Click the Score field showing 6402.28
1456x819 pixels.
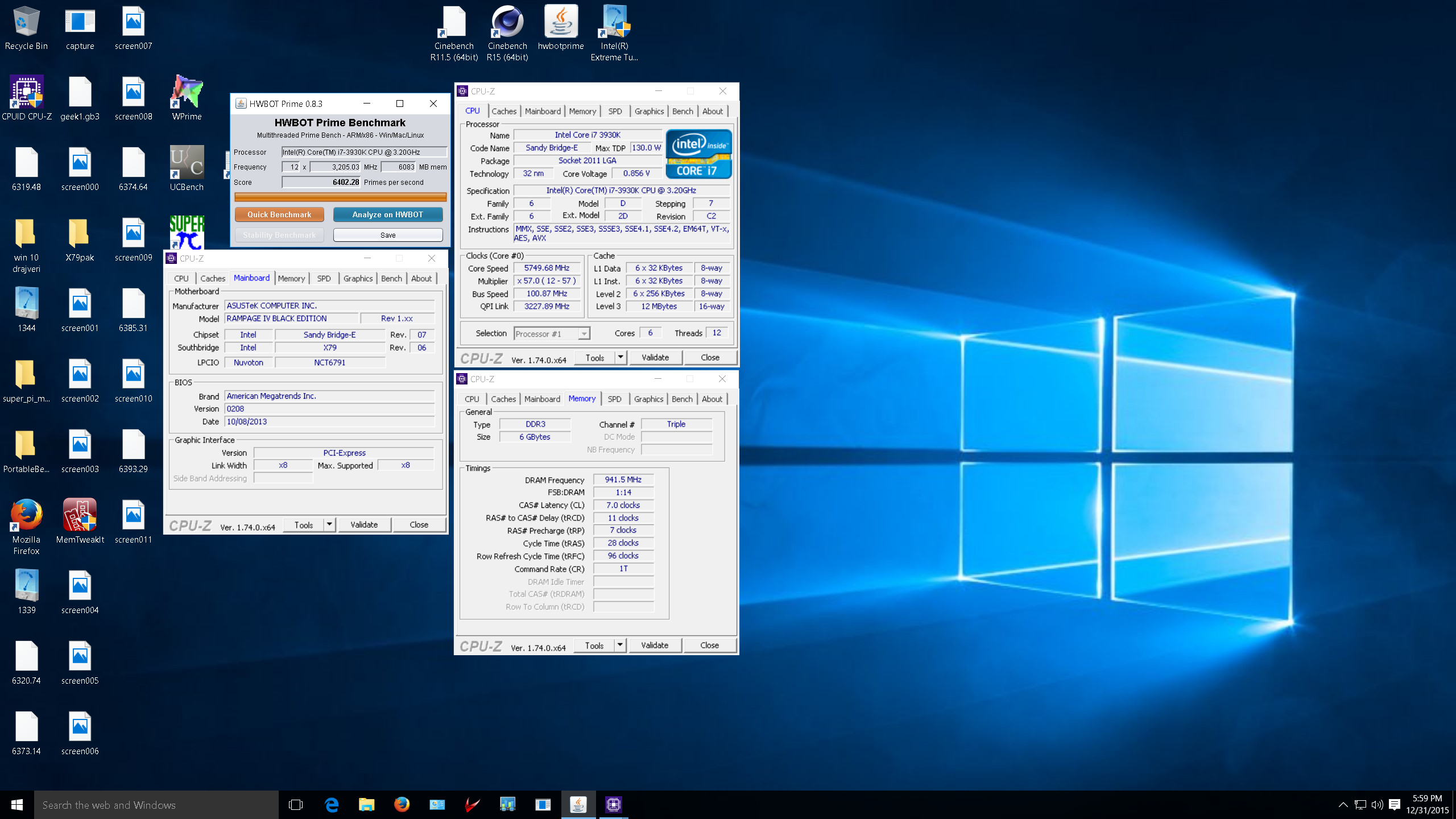(x=322, y=182)
